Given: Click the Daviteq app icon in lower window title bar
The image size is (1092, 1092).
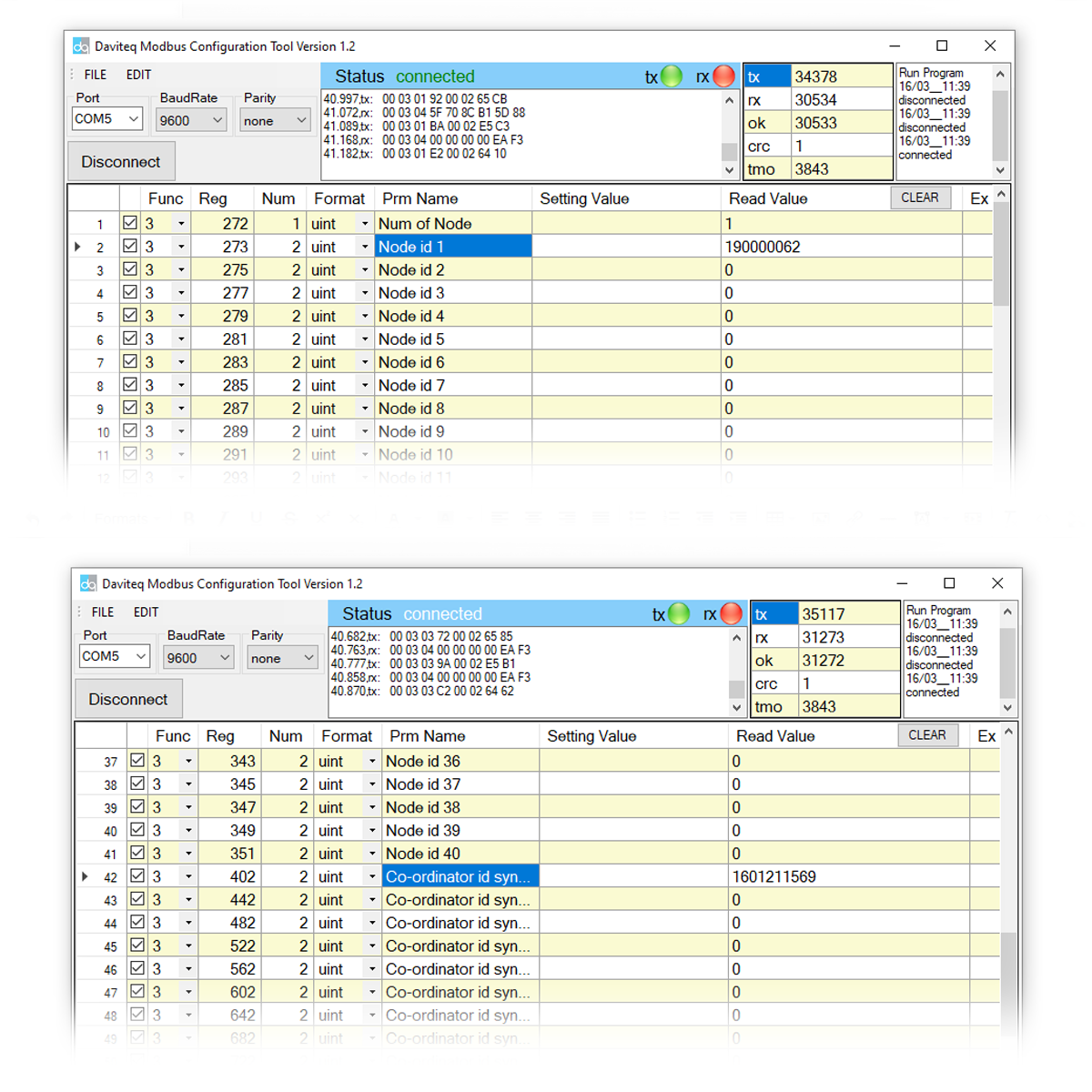Looking at the screenshot, I should click(88, 583).
